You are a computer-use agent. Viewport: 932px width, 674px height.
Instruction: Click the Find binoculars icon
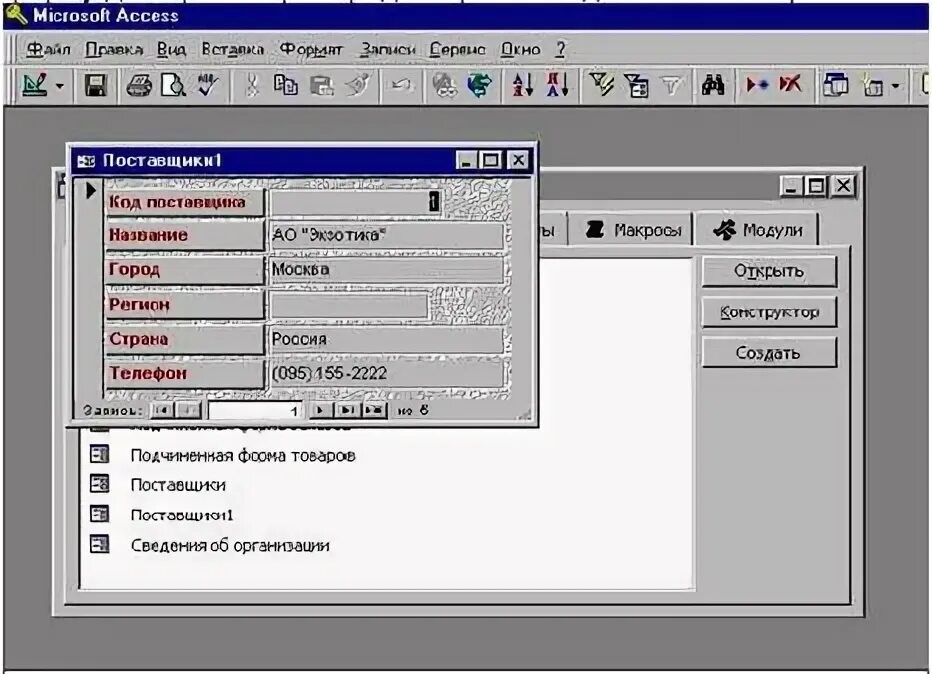point(713,86)
